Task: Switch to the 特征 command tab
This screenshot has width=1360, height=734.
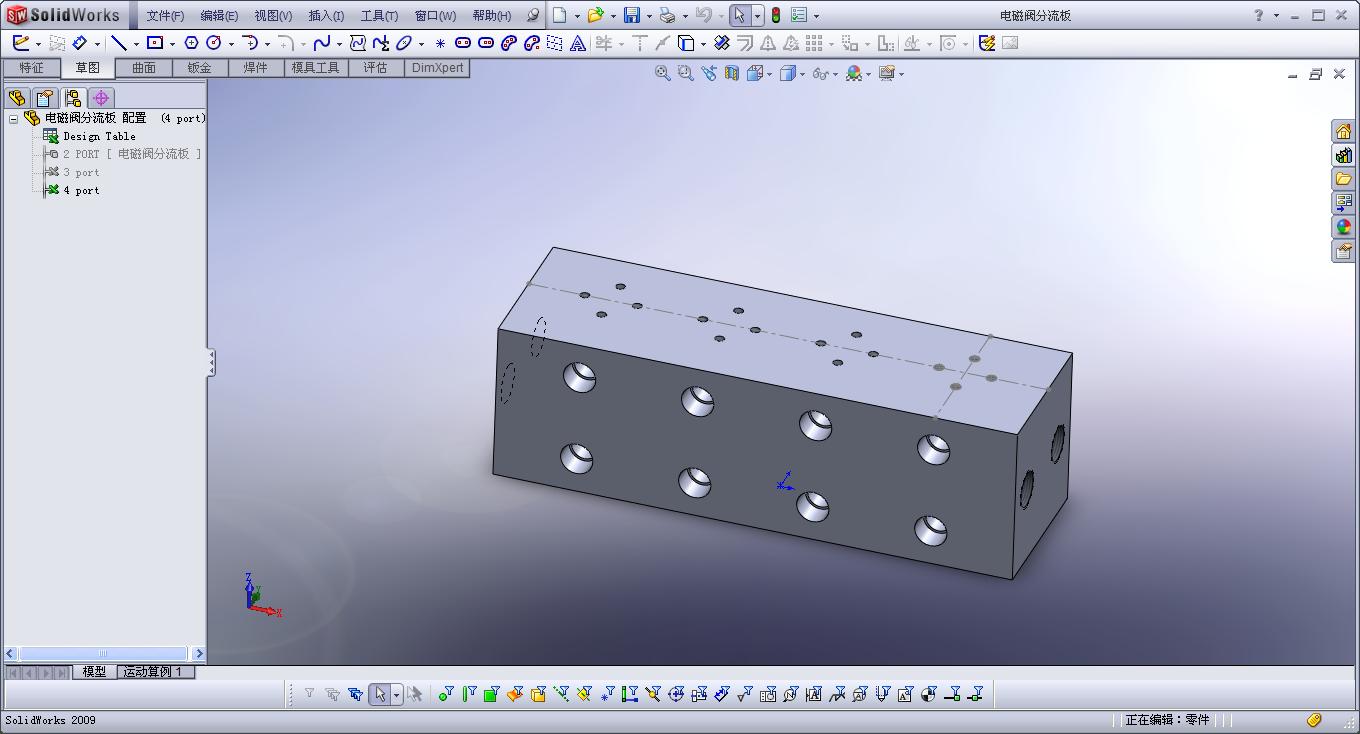Action: pos(31,68)
